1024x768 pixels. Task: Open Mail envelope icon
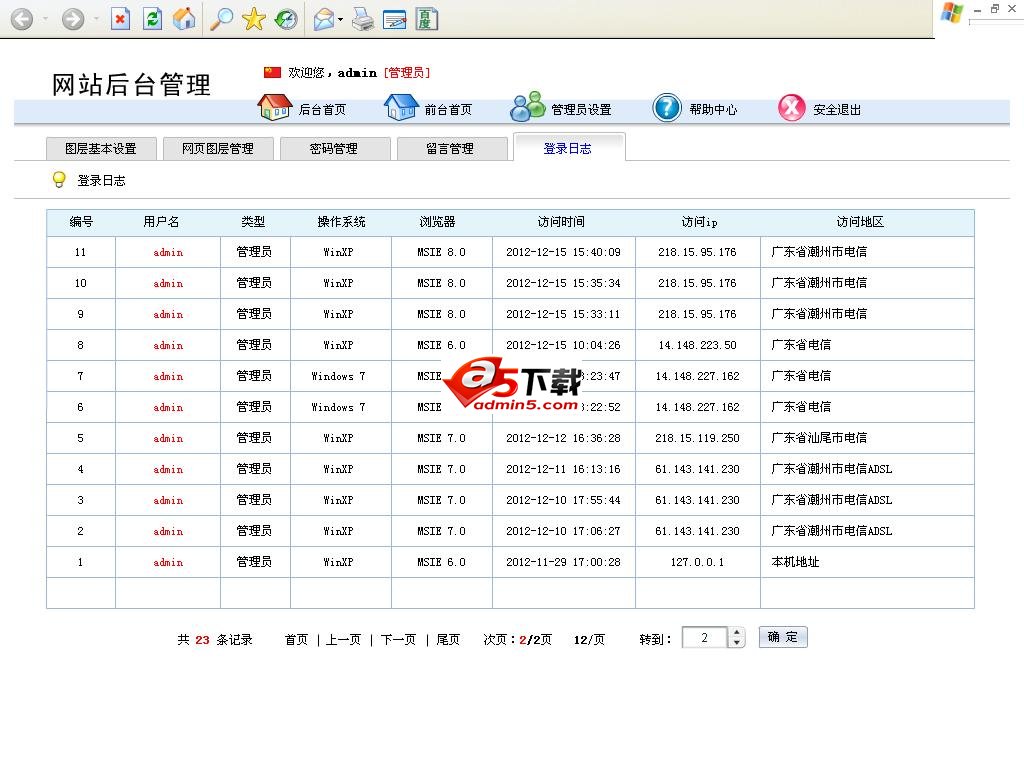[x=324, y=20]
